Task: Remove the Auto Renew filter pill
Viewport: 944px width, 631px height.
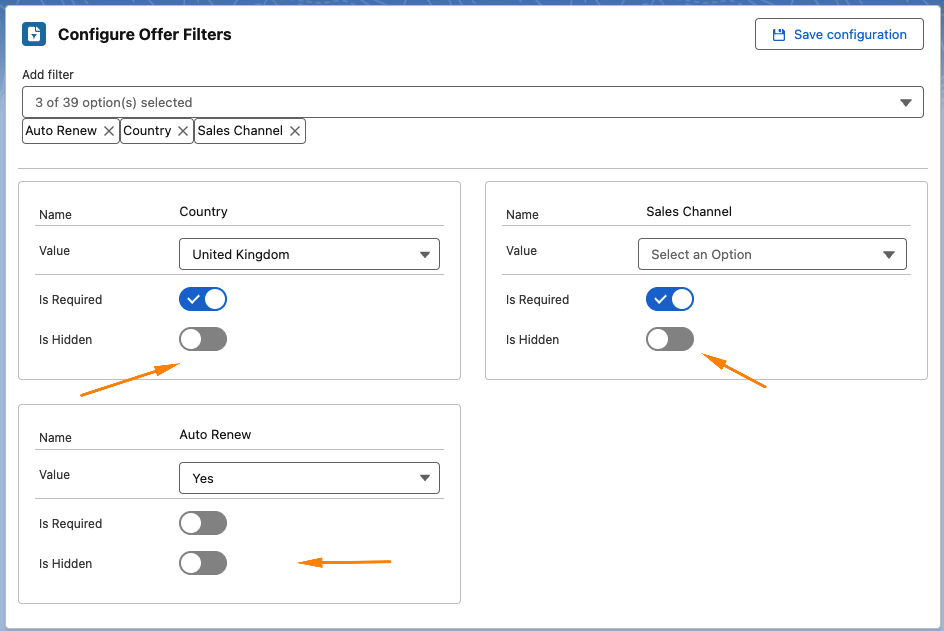Action: click(109, 131)
